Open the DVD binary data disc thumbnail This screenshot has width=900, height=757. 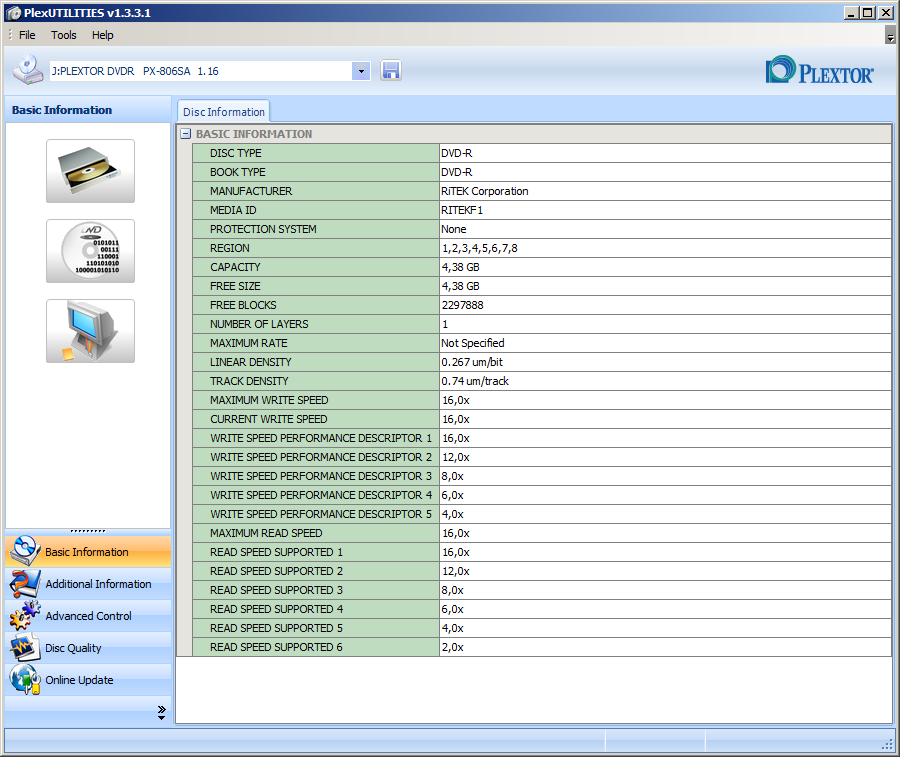point(91,251)
